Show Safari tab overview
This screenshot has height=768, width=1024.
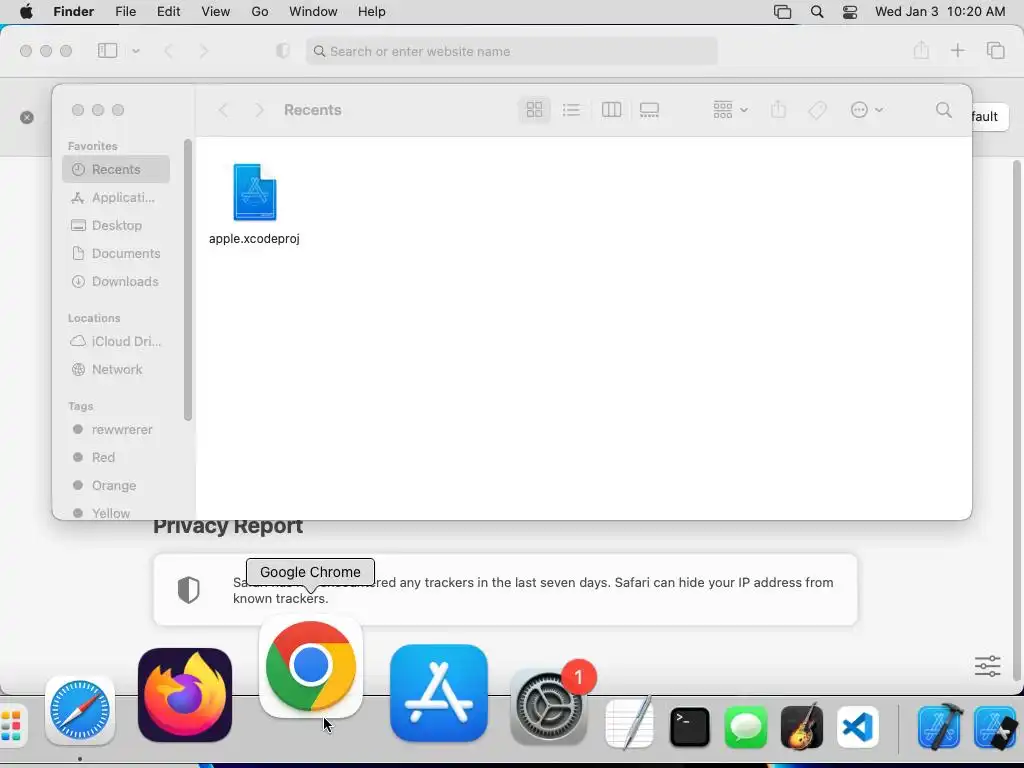995,50
